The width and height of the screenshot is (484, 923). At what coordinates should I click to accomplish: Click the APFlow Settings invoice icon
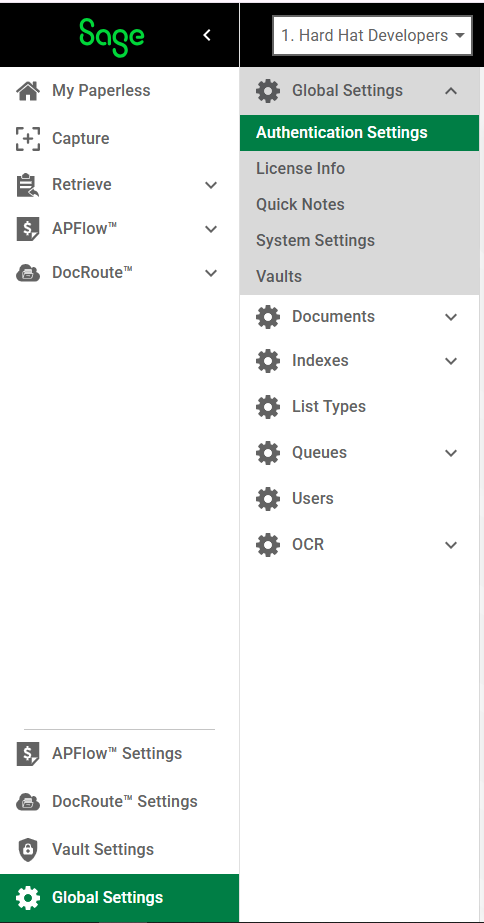(x=28, y=754)
